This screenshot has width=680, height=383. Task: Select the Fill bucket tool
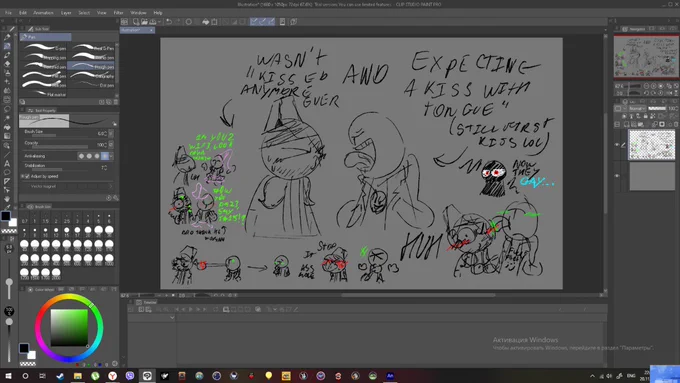click(7, 127)
